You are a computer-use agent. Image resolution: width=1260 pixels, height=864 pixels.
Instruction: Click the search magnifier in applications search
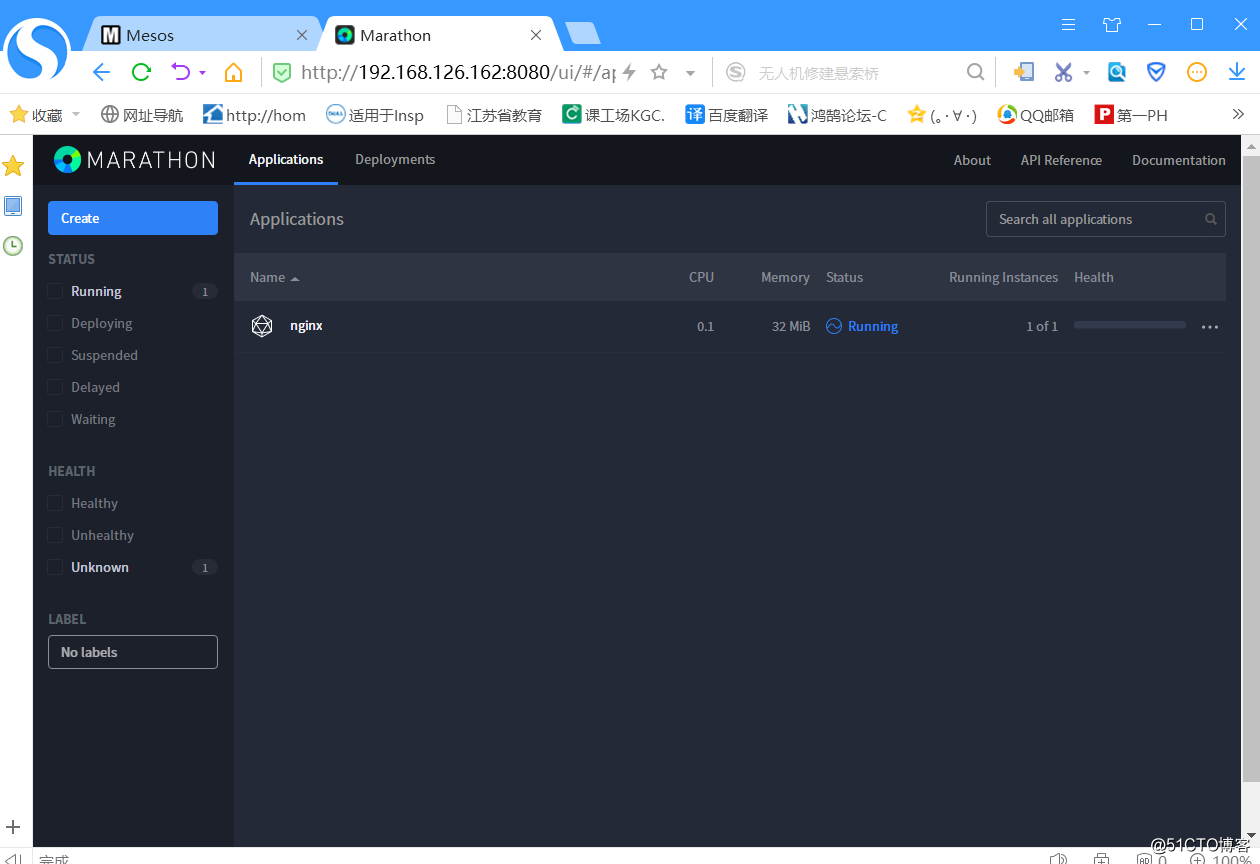tap(1211, 219)
